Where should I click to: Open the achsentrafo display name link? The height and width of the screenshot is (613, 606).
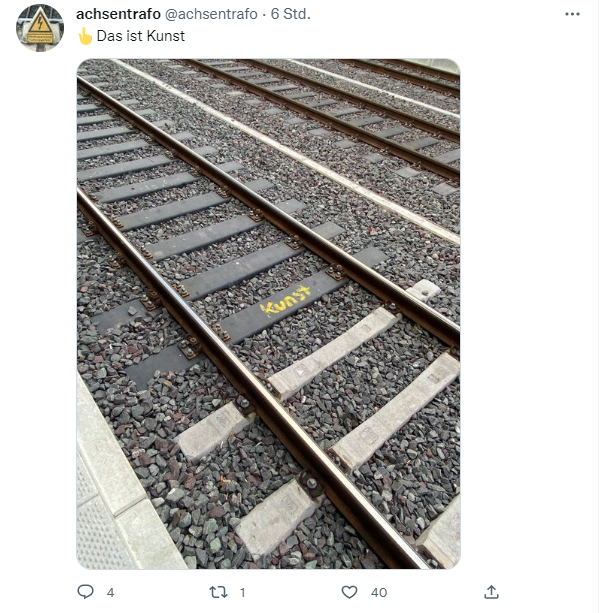click(x=118, y=14)
